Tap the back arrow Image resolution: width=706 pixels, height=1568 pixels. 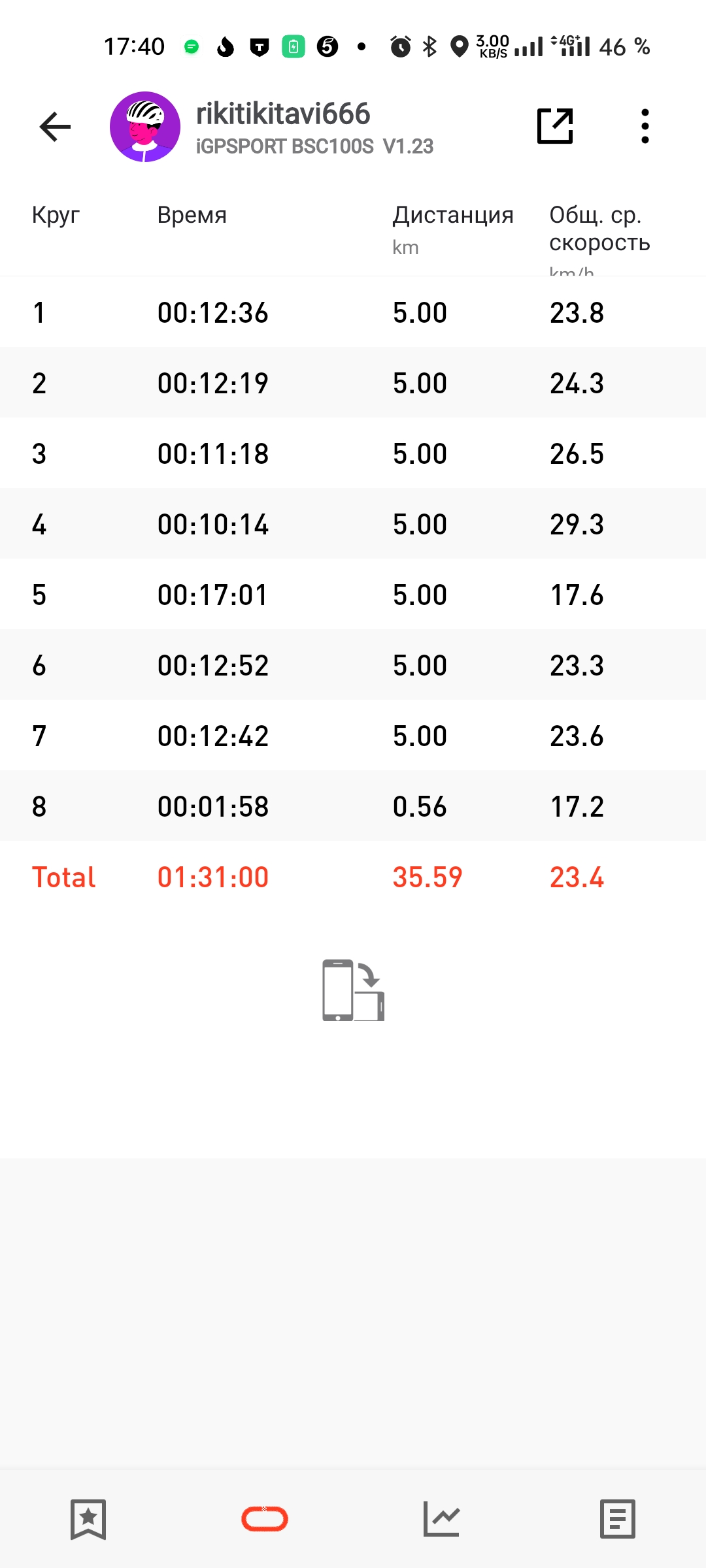(55, 127)
